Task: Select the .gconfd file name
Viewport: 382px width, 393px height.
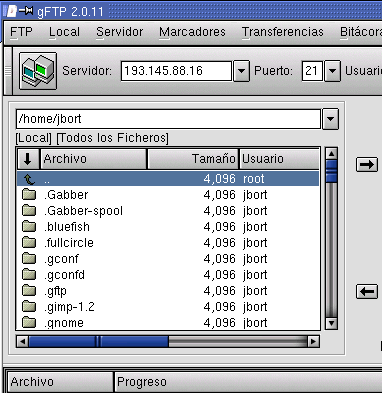Action: pos(64,275)
